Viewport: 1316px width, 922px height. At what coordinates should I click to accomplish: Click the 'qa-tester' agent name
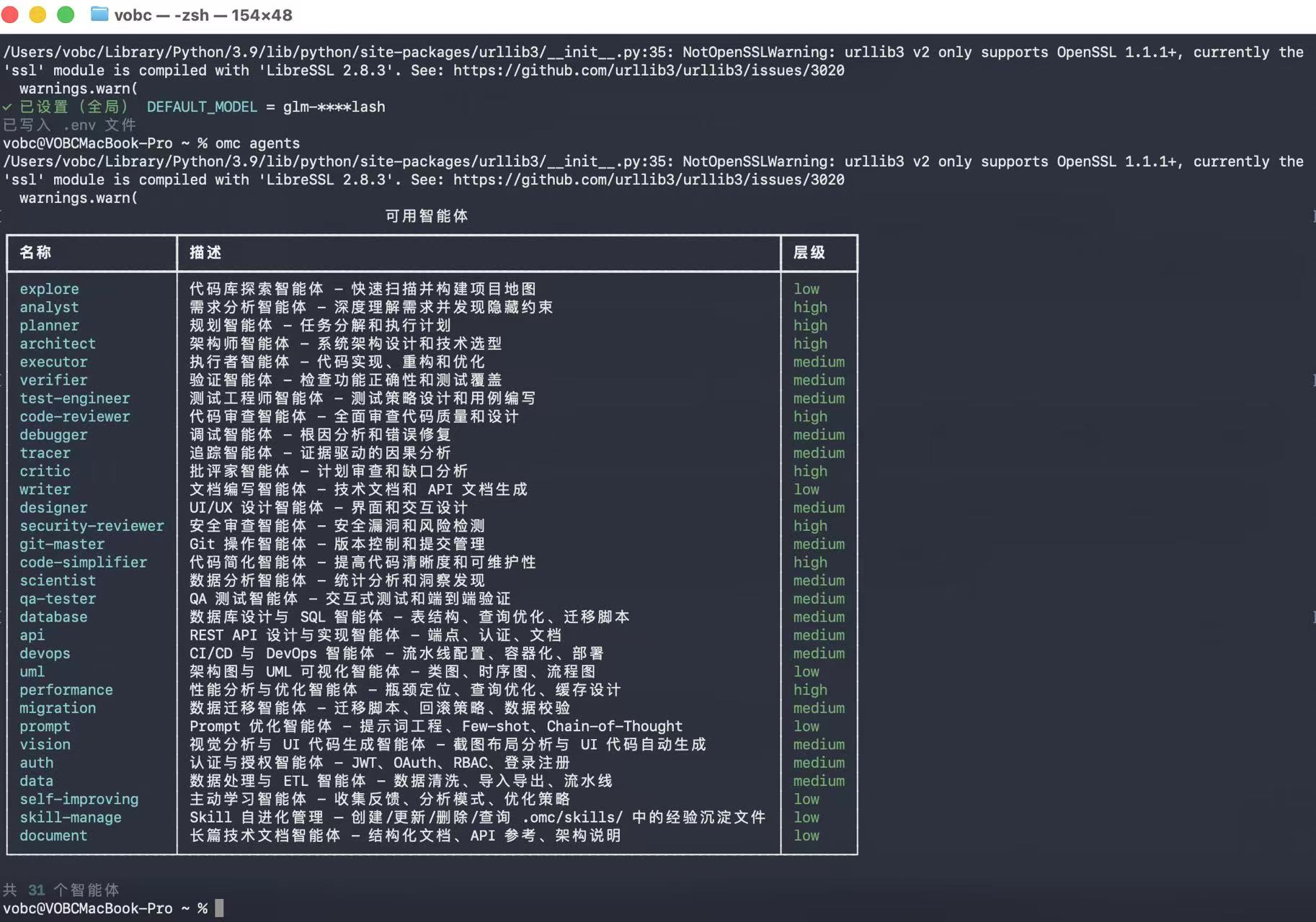(58, 599)
